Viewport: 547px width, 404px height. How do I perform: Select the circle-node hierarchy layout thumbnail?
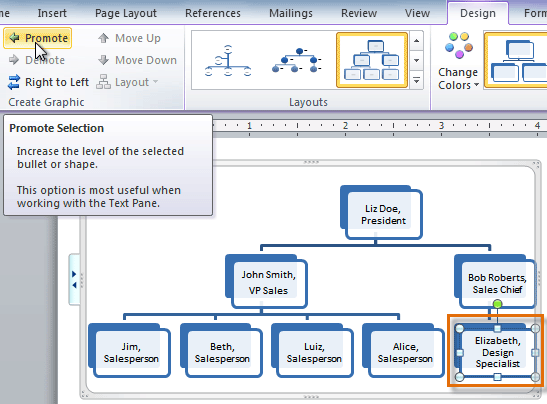228,60
